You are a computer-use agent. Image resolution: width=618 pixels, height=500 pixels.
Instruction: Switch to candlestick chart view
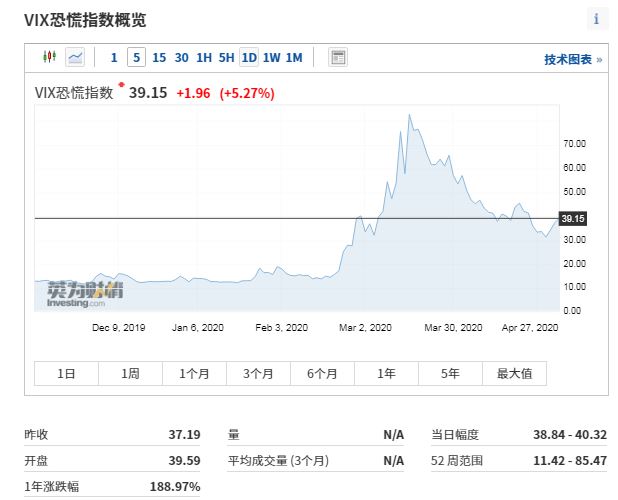(x=49, y=58)
